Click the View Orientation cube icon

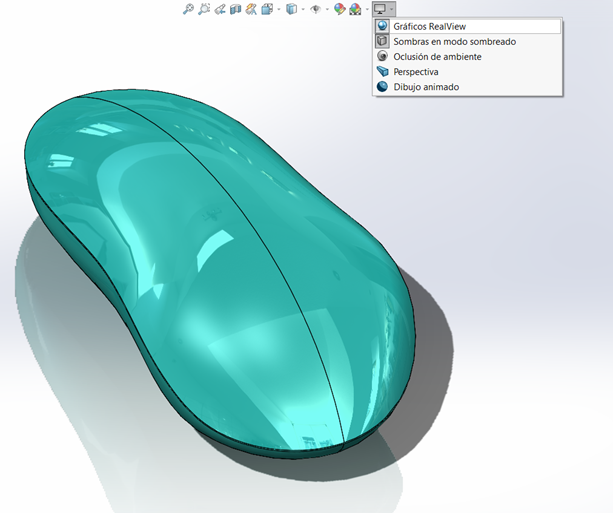tap(267, 9)
